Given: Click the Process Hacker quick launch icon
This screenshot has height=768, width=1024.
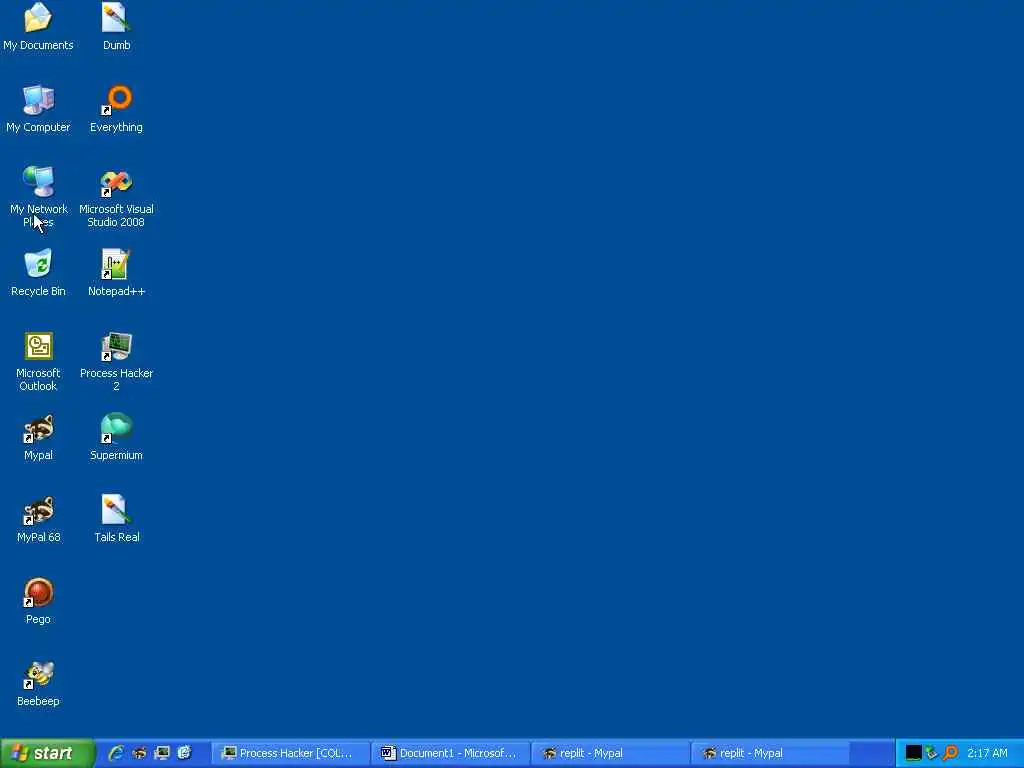Looking at the screenshot, I should 162,753.
